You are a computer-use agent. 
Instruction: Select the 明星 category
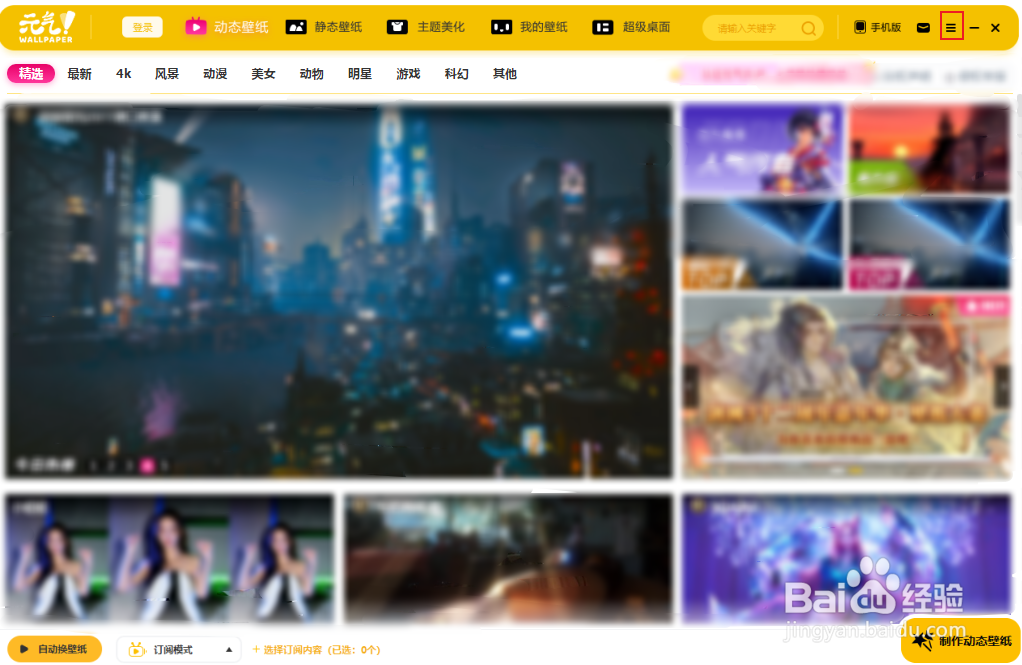click(x=360, y=74)
